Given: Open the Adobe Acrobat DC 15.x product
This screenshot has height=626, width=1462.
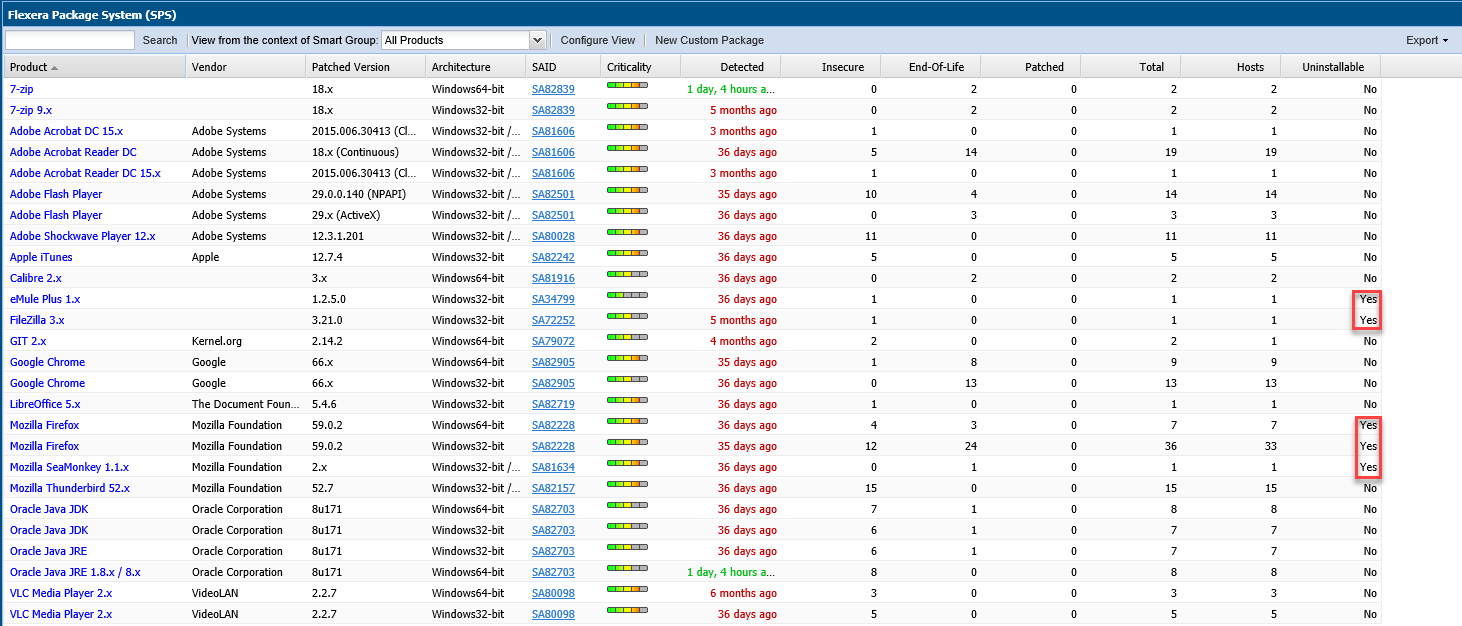Looking at the screenshot, I should coord(66,131).
